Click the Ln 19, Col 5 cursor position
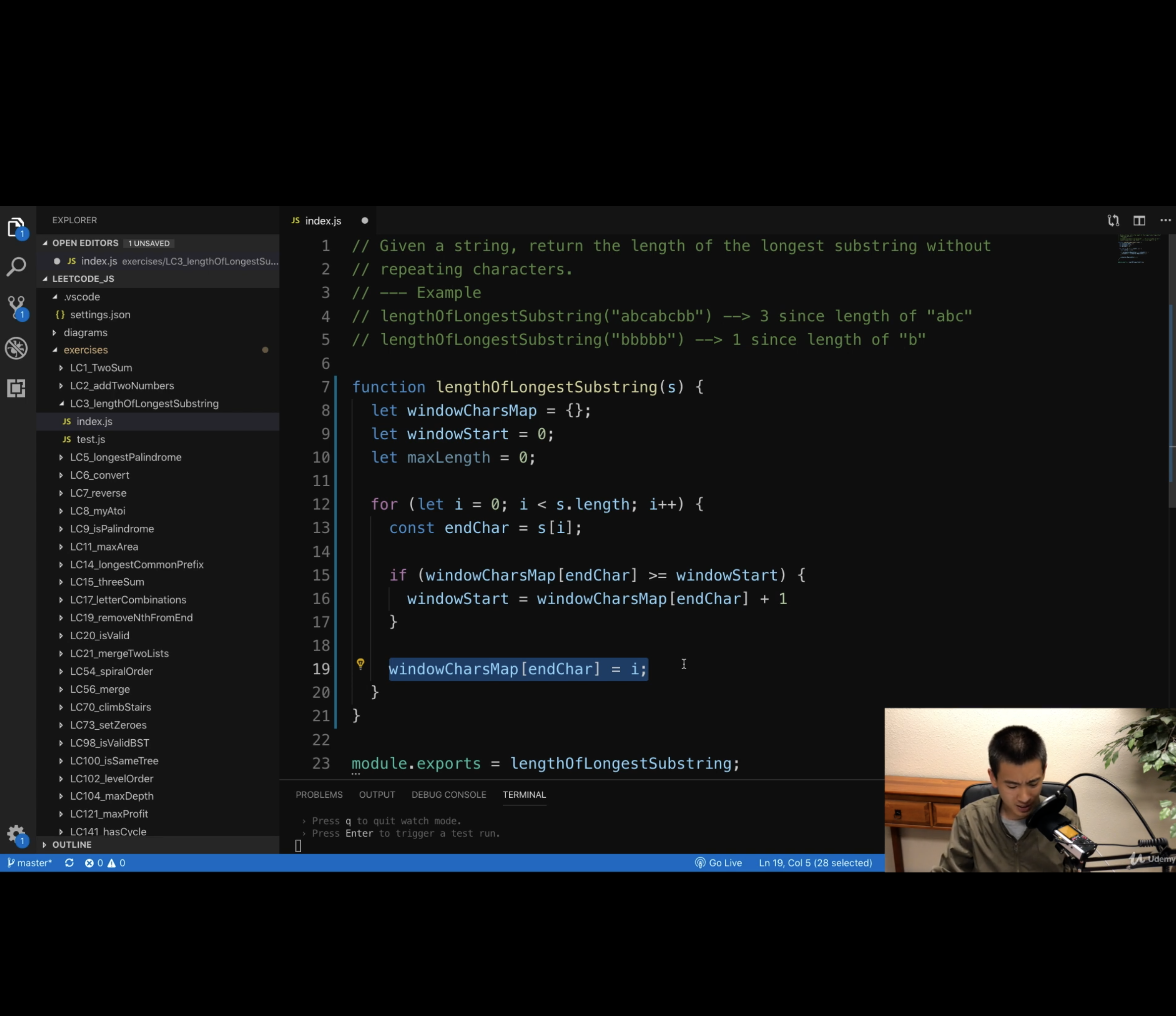This screenshot has height=1016, width=1176. (815, 863)
